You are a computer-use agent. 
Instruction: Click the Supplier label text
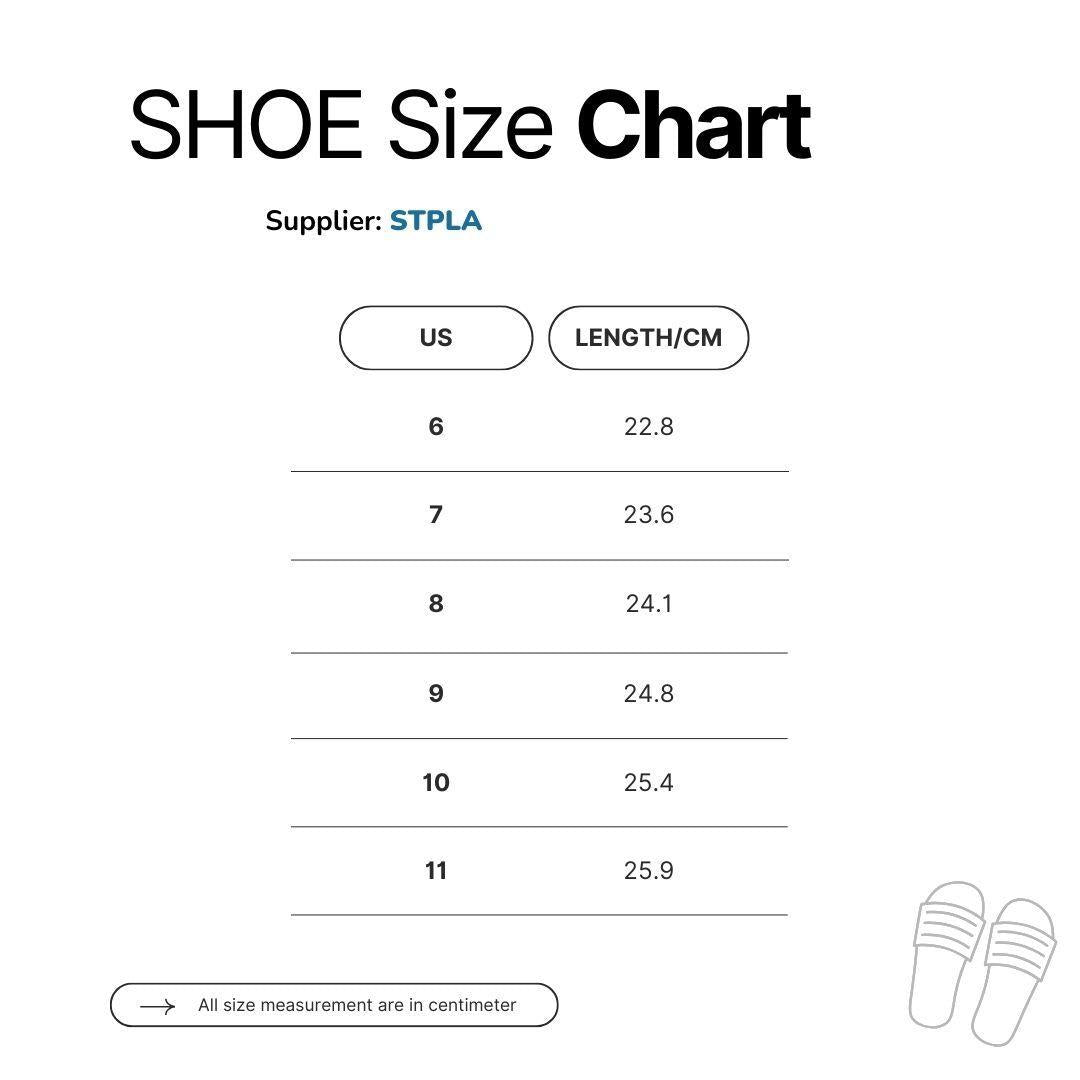[x=323, y=221]
